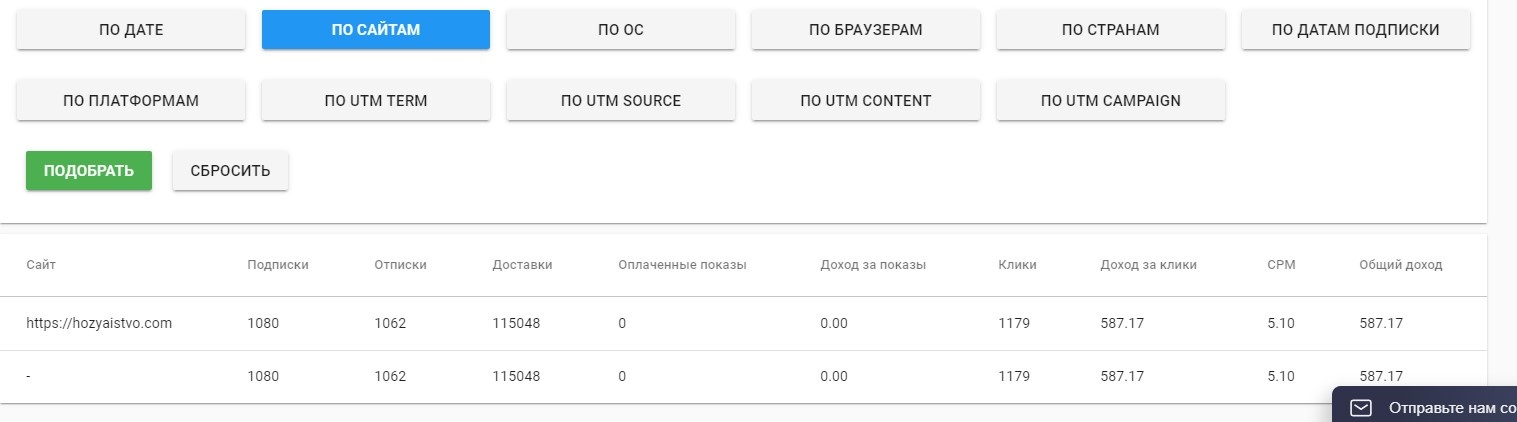Click the envelope icon in chat widget
The width and height of the screenshot is (1517, 422).
1361,407
